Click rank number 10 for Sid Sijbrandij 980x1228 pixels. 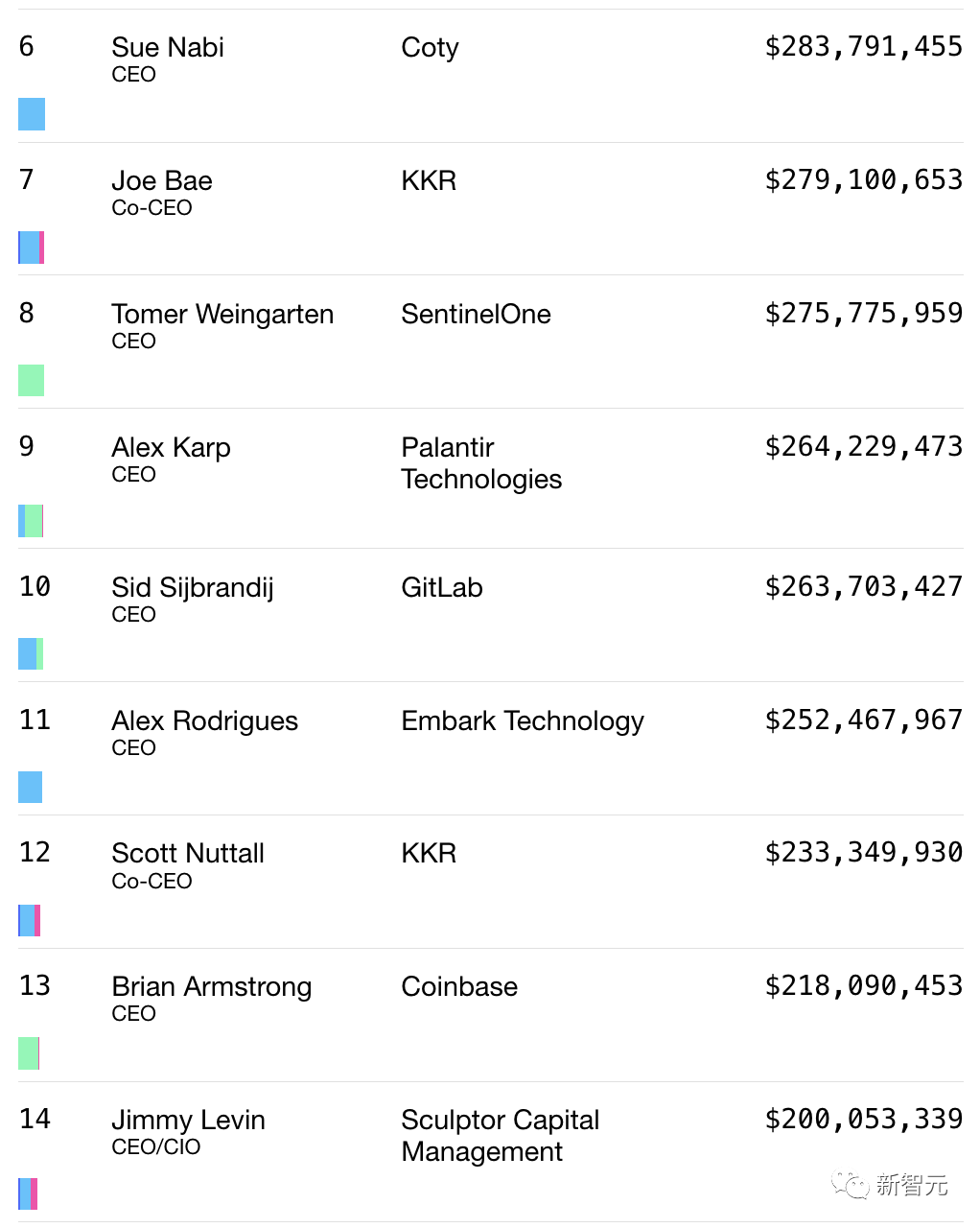[x=35, y=586]
